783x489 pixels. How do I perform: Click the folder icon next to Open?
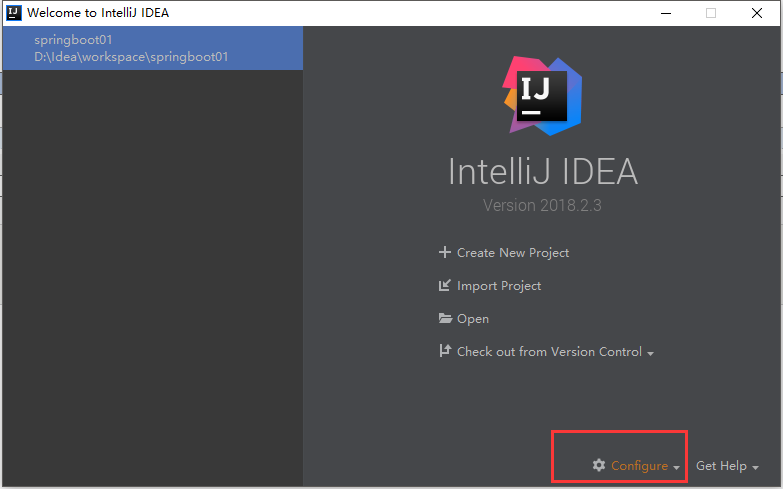(x=445, y=318)
